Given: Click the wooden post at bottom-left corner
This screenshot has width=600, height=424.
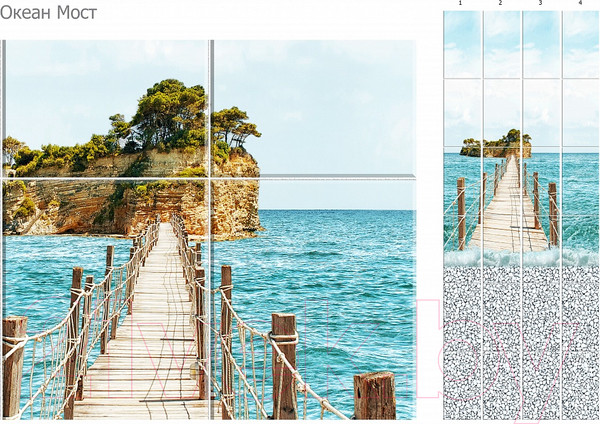Looking at the screenshot, I should point(14,367).
